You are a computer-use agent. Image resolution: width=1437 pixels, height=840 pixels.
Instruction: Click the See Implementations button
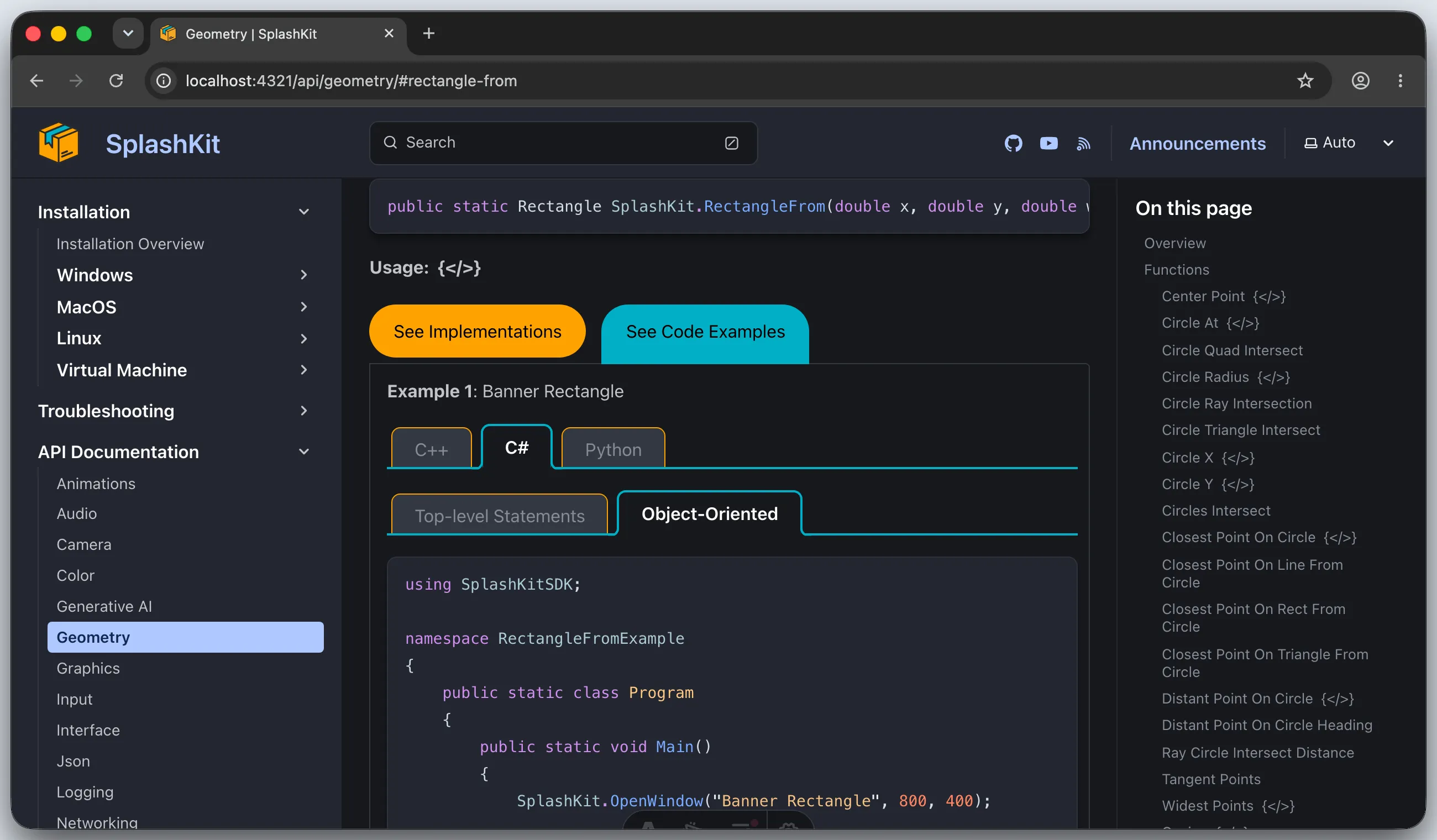(x=478, y=332)
